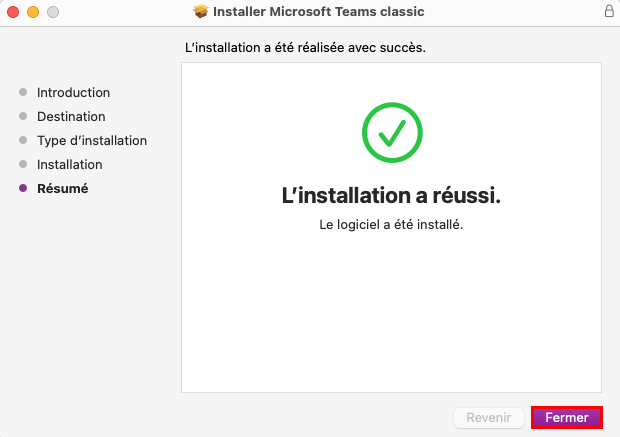Click the Revenir button
The height and width of the screenshot is (437, 620).
489,417
